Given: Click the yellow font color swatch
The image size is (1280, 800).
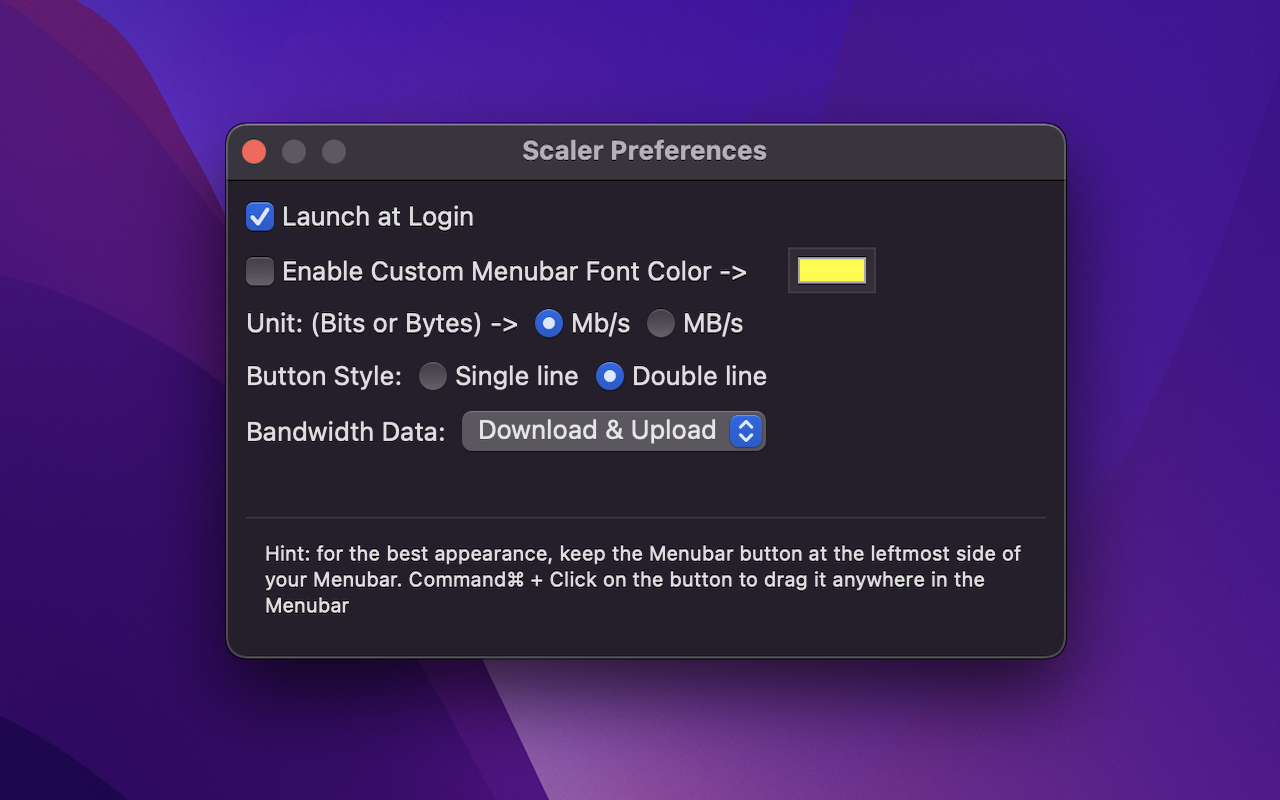Looking at the screenshot, I should 831,270.
